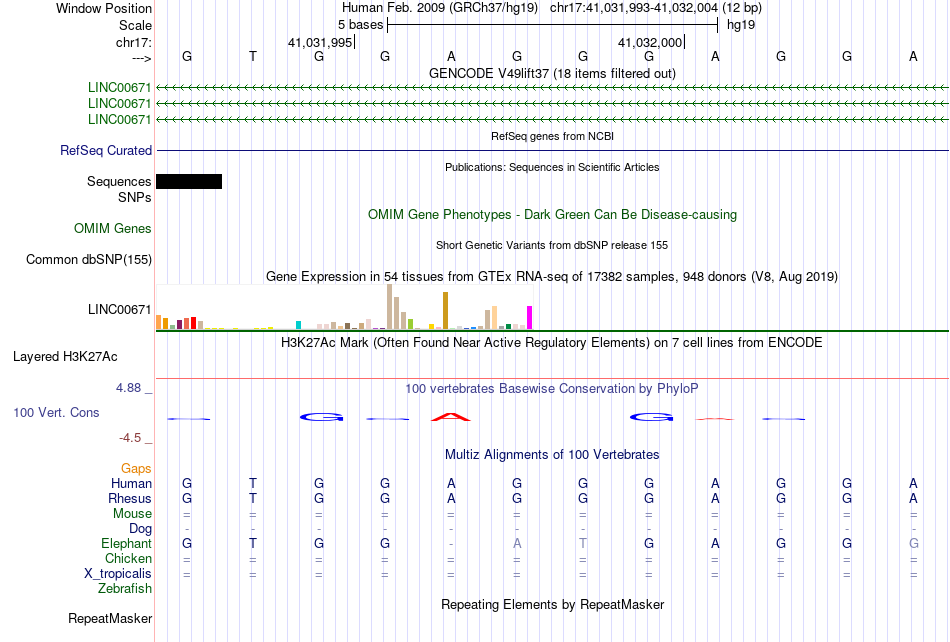Viewport: 950px width, 642px height.
Task: Click the cyan bar in GTEx expression chart
Action: click(298, 325)
